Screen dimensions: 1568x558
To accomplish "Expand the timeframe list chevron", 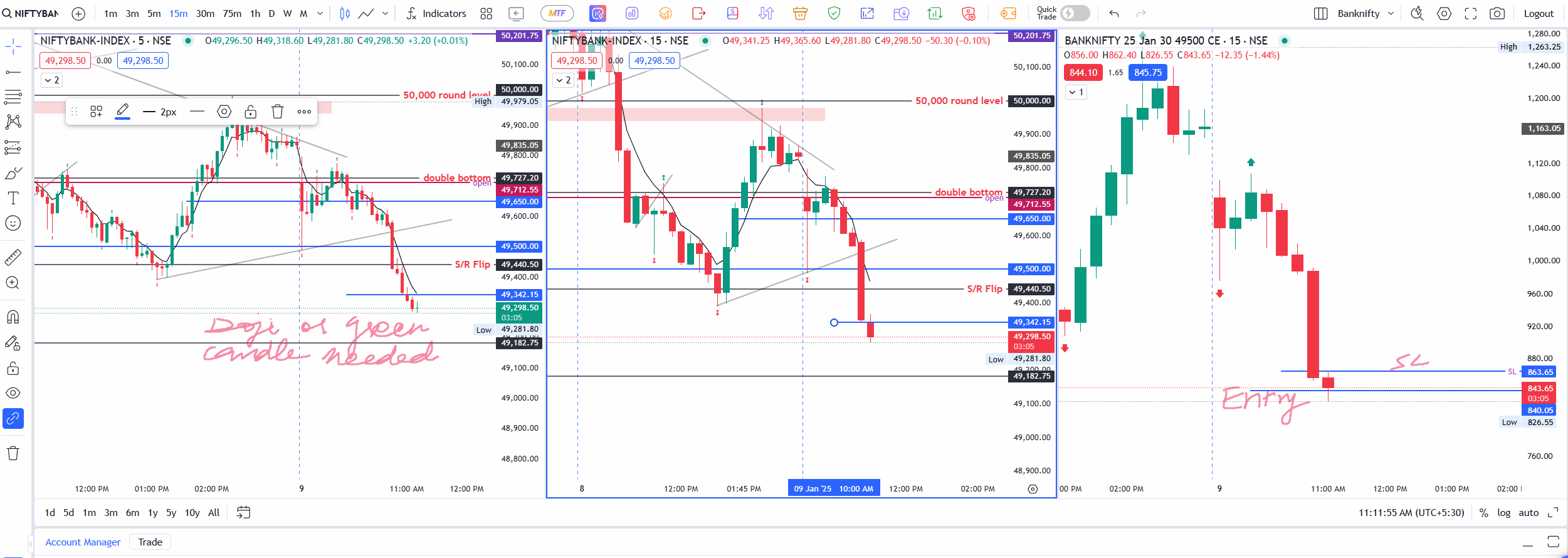I will (x=320, y=14).
